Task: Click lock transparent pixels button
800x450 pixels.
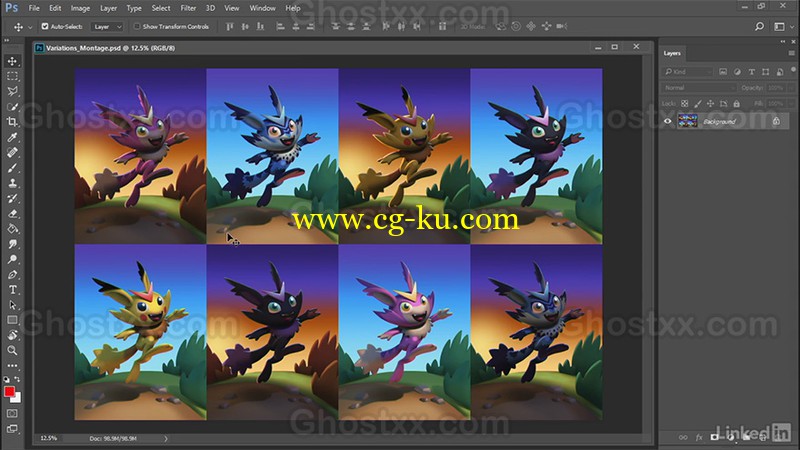Action: click(x=685, y=104)
